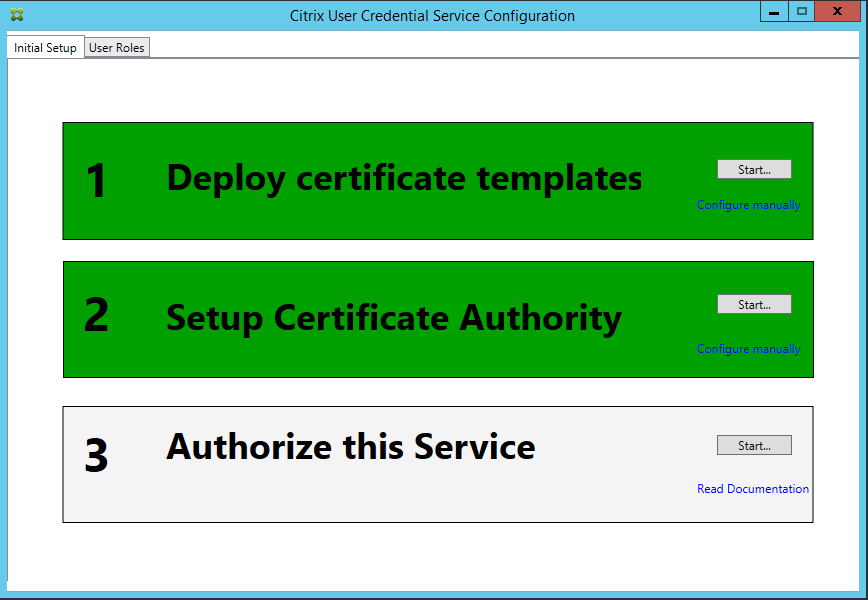
Task: Click the large step number 3
Action: click(96, 456)
